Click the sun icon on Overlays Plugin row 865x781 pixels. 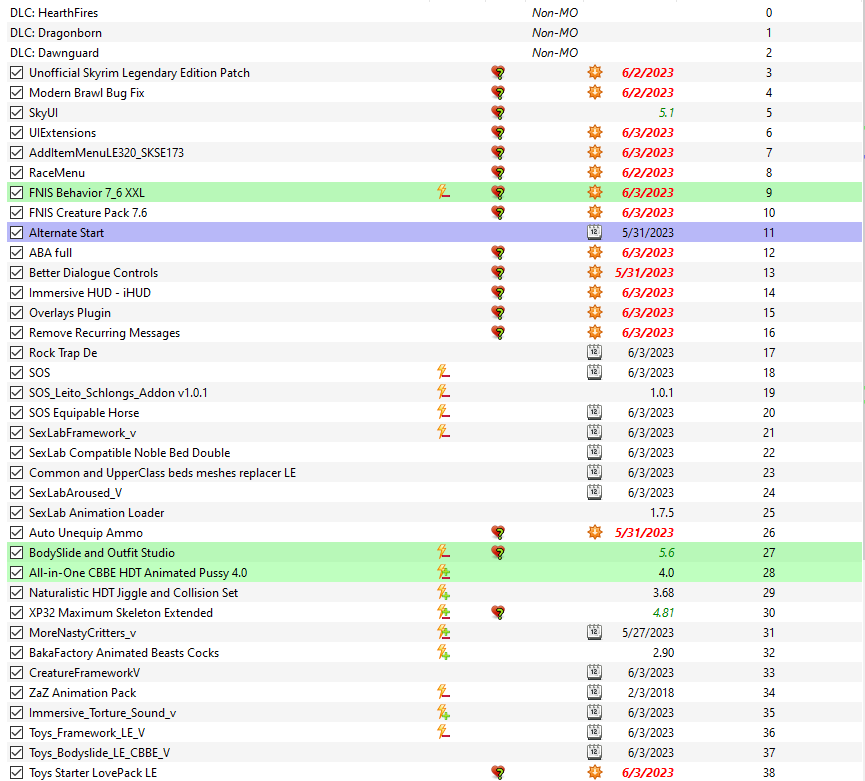click(595, 313)
